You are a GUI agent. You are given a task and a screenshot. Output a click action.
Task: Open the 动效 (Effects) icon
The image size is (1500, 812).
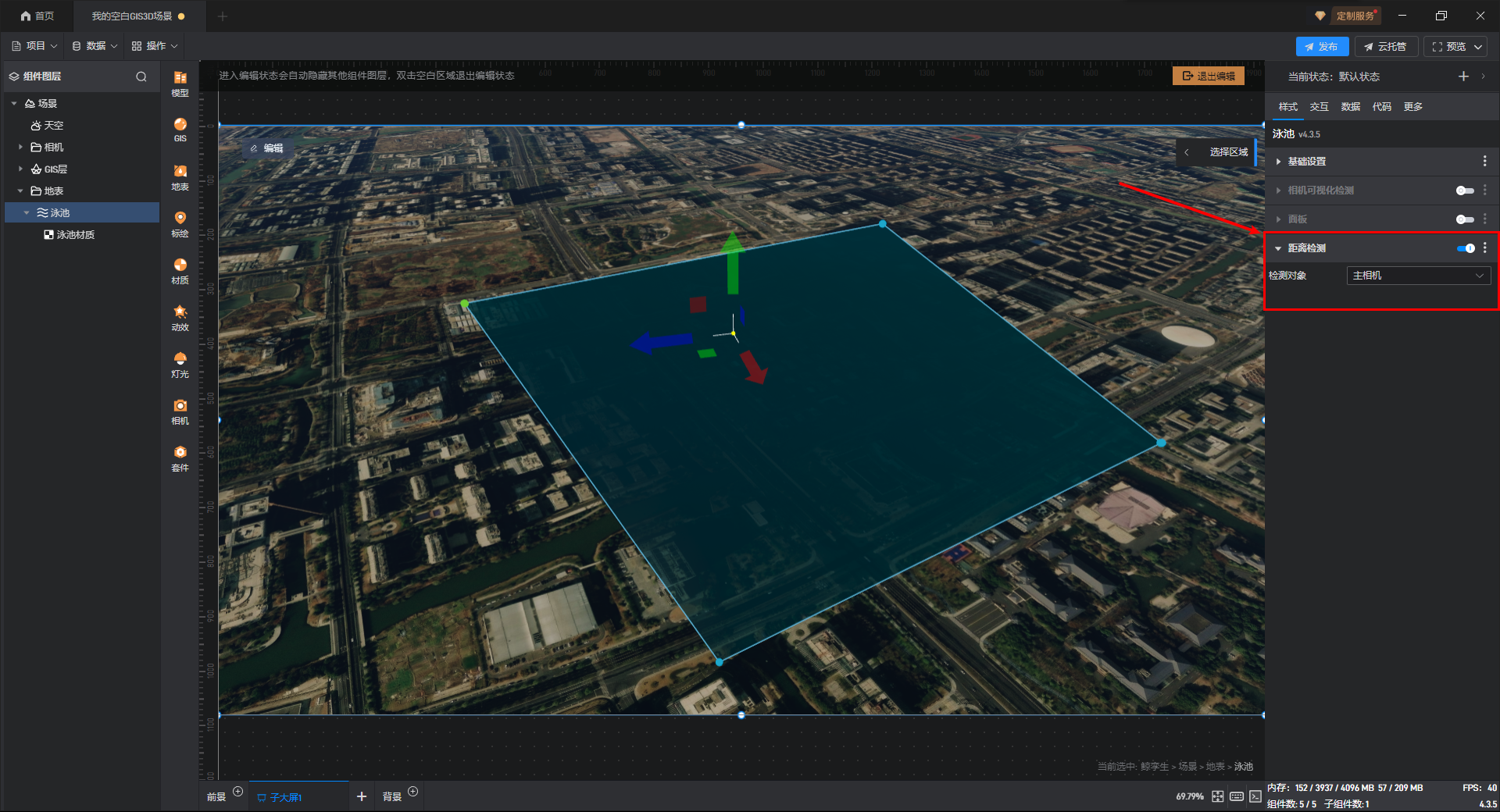[180, 317]
